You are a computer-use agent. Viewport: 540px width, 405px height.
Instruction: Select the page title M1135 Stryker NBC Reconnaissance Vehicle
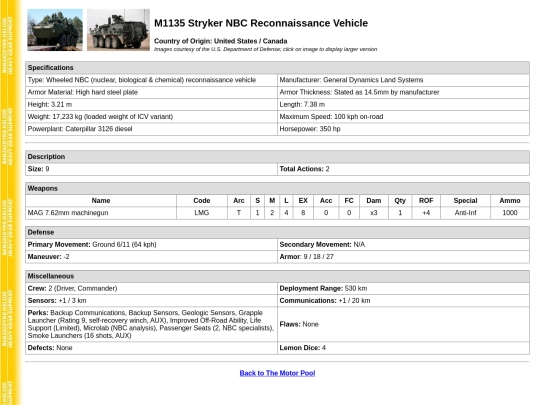click(261, 23)
